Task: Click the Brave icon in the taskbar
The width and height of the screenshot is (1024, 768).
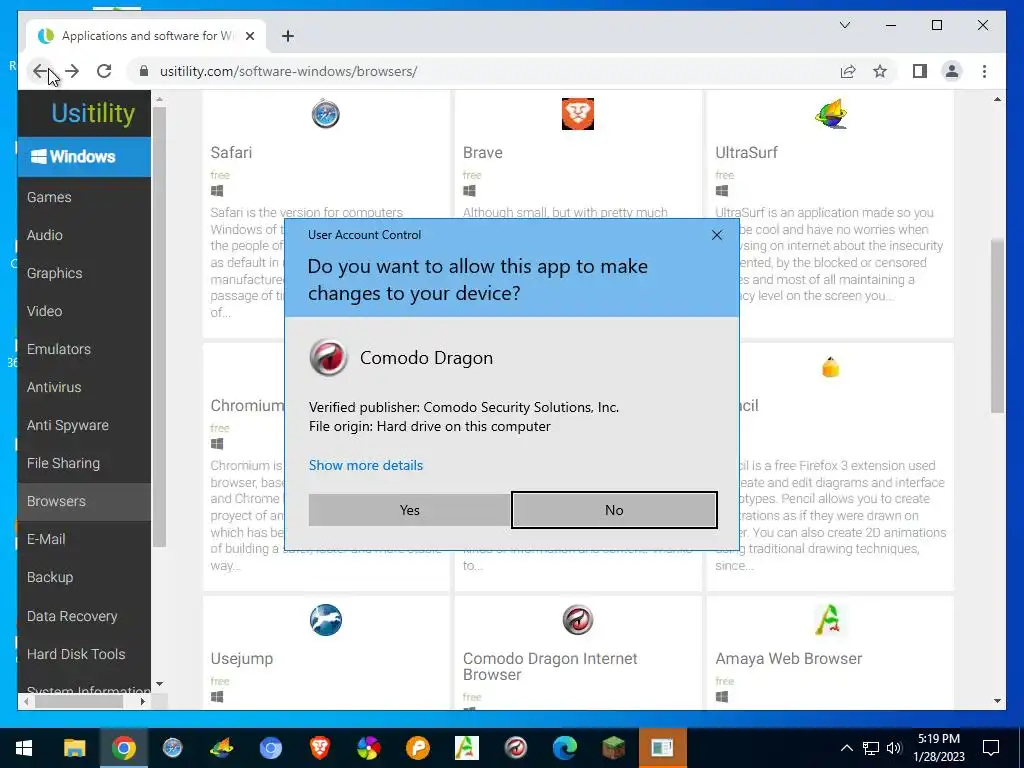Action: pyautogui.click(x=319, y=748)
